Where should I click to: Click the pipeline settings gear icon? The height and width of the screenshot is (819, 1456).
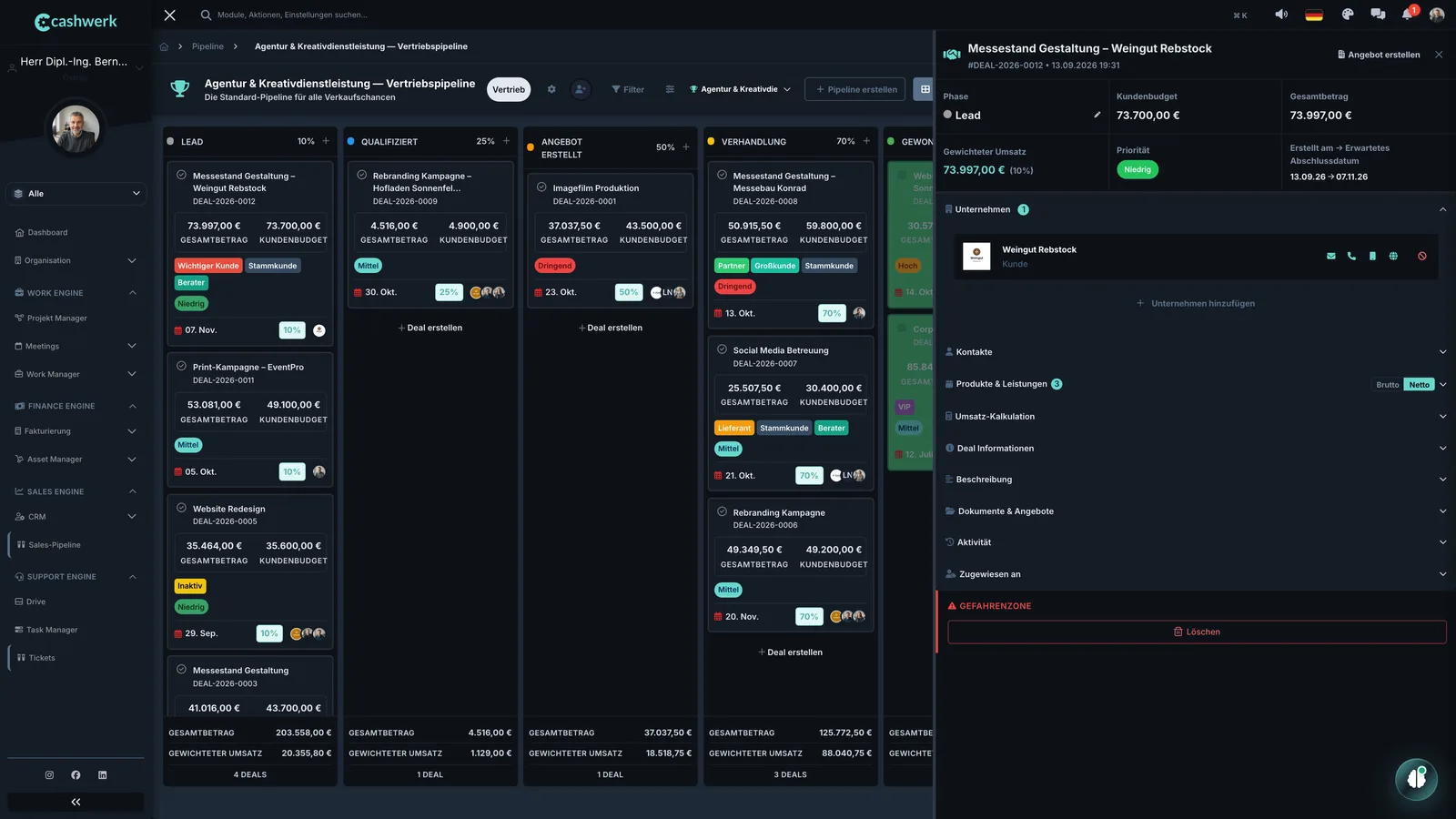(551, 89)
